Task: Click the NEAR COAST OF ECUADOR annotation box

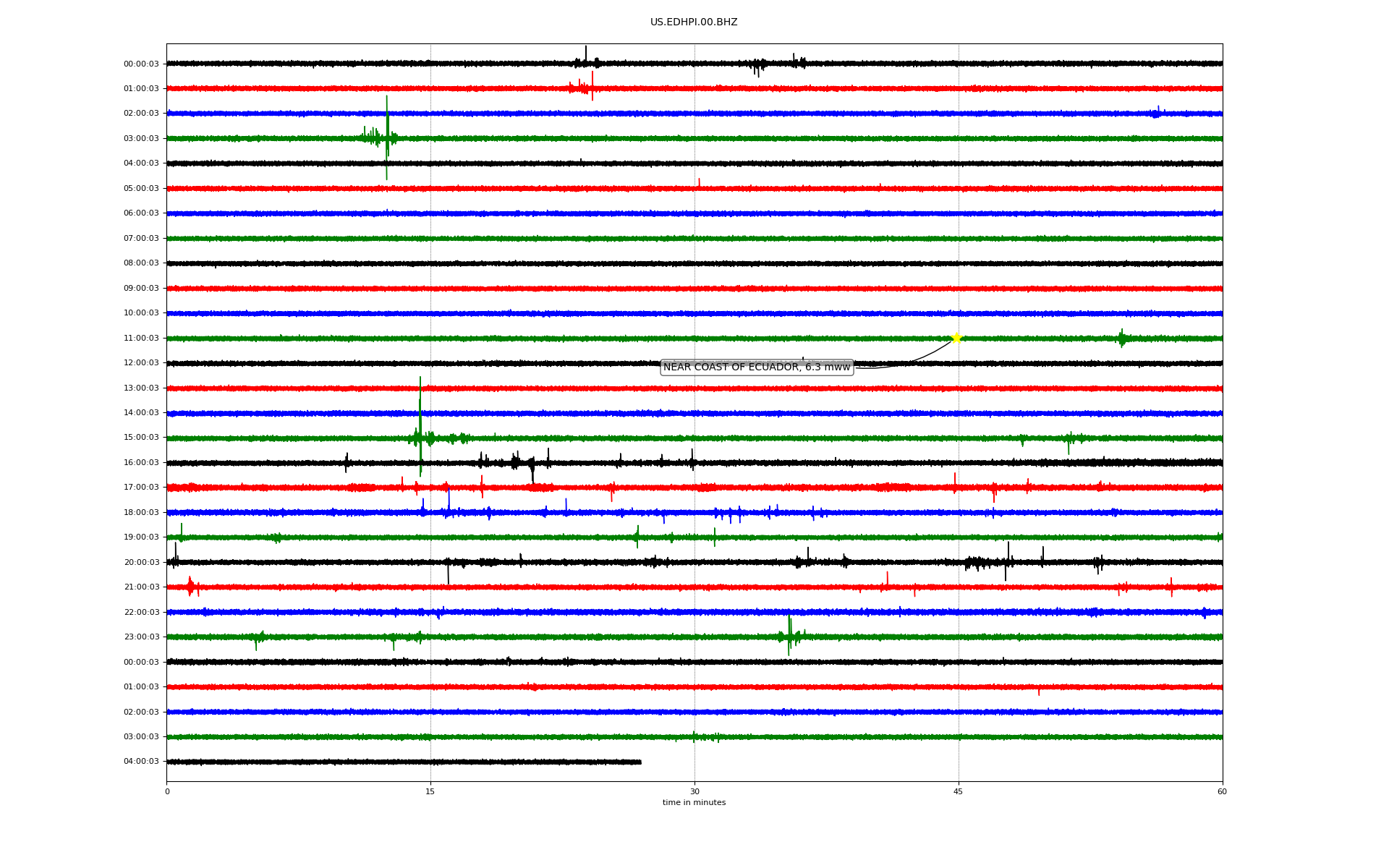Action: click(757, 367)
